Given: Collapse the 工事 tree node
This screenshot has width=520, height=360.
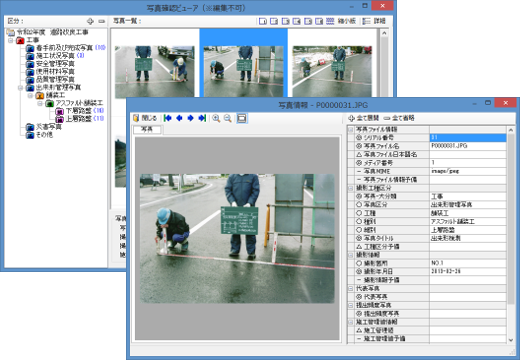Looking at the screenshot, I should pos(11,40).
